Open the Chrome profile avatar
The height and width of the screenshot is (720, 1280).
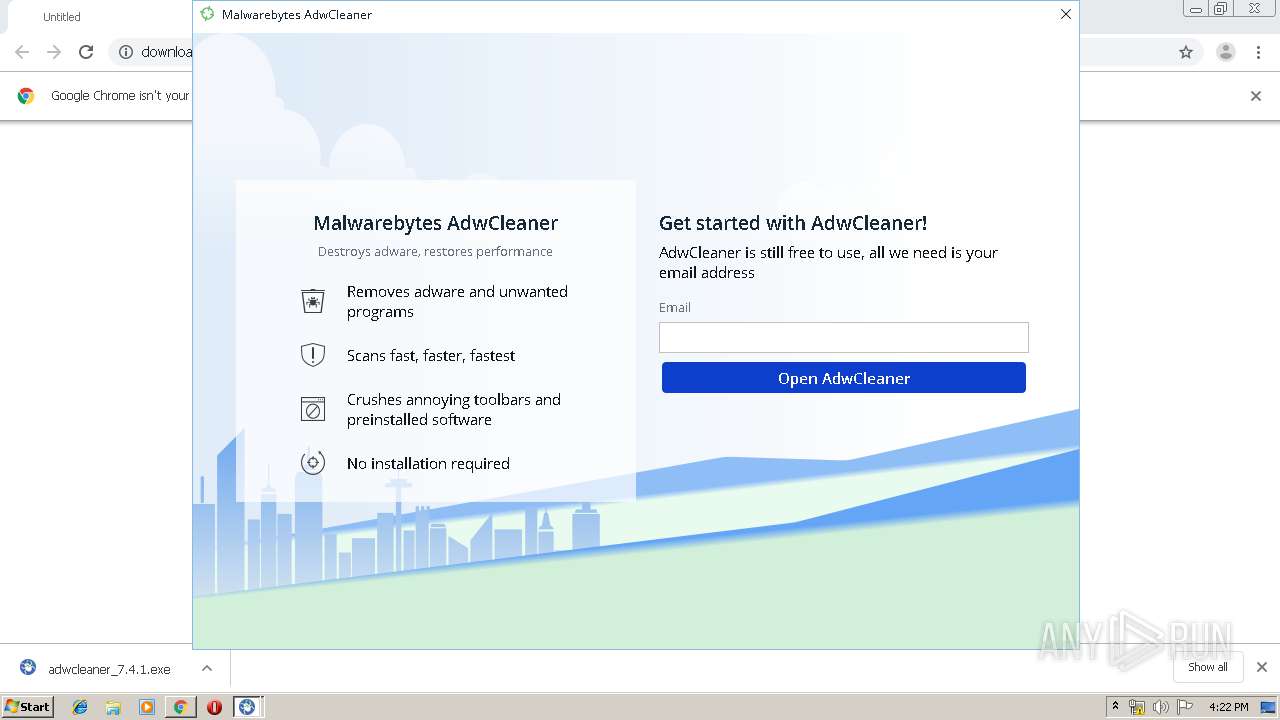[x=1226, y=52]
